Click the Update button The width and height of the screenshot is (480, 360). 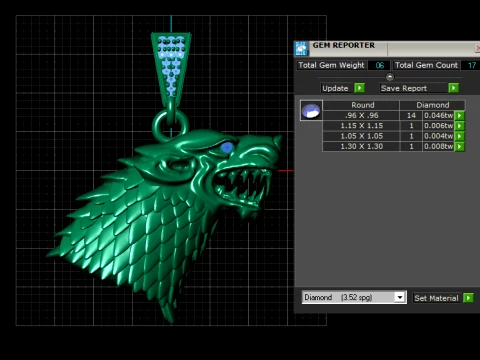(336, 88)
